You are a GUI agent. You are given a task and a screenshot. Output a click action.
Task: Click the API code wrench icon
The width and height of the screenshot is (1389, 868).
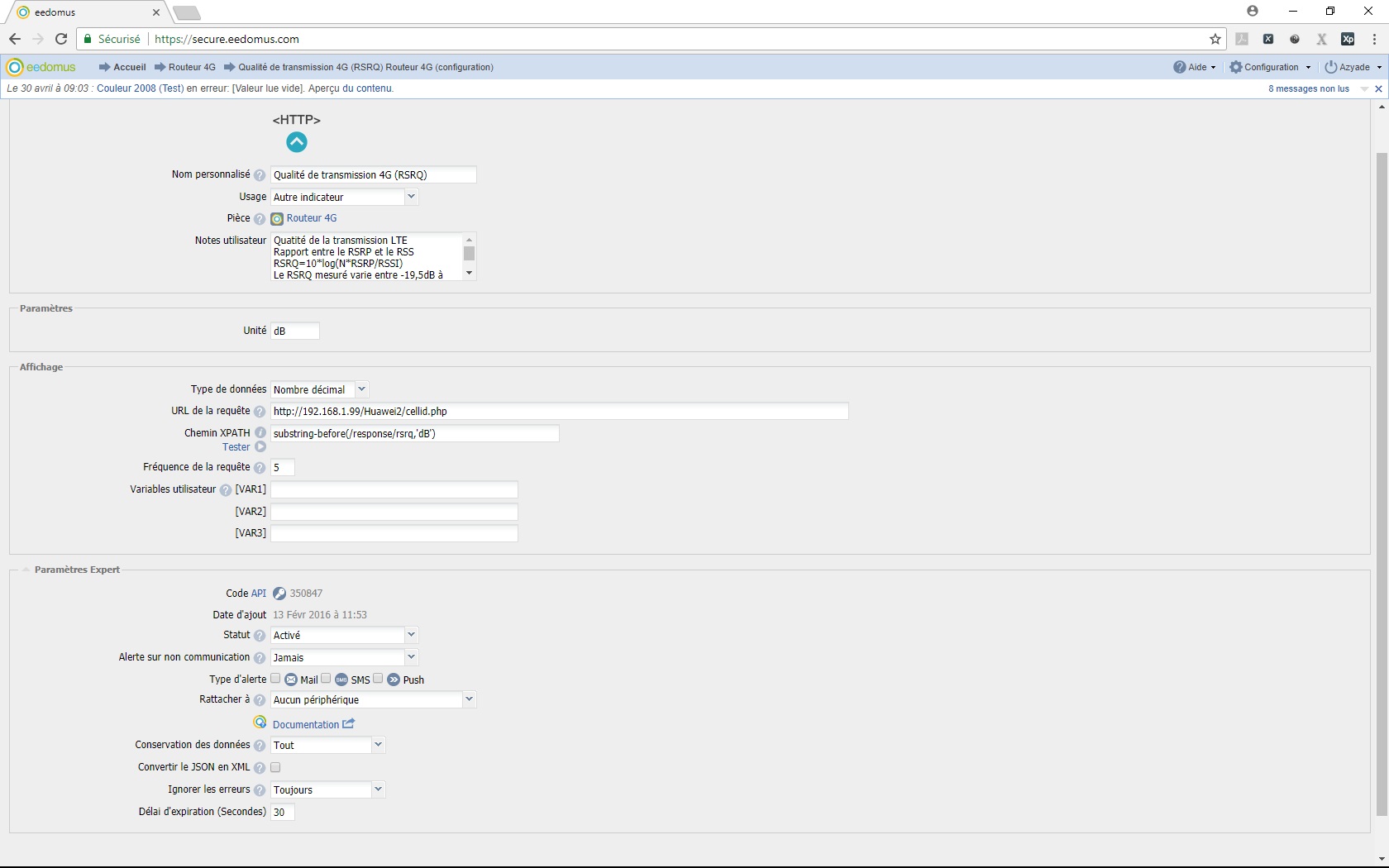[279, 594]
